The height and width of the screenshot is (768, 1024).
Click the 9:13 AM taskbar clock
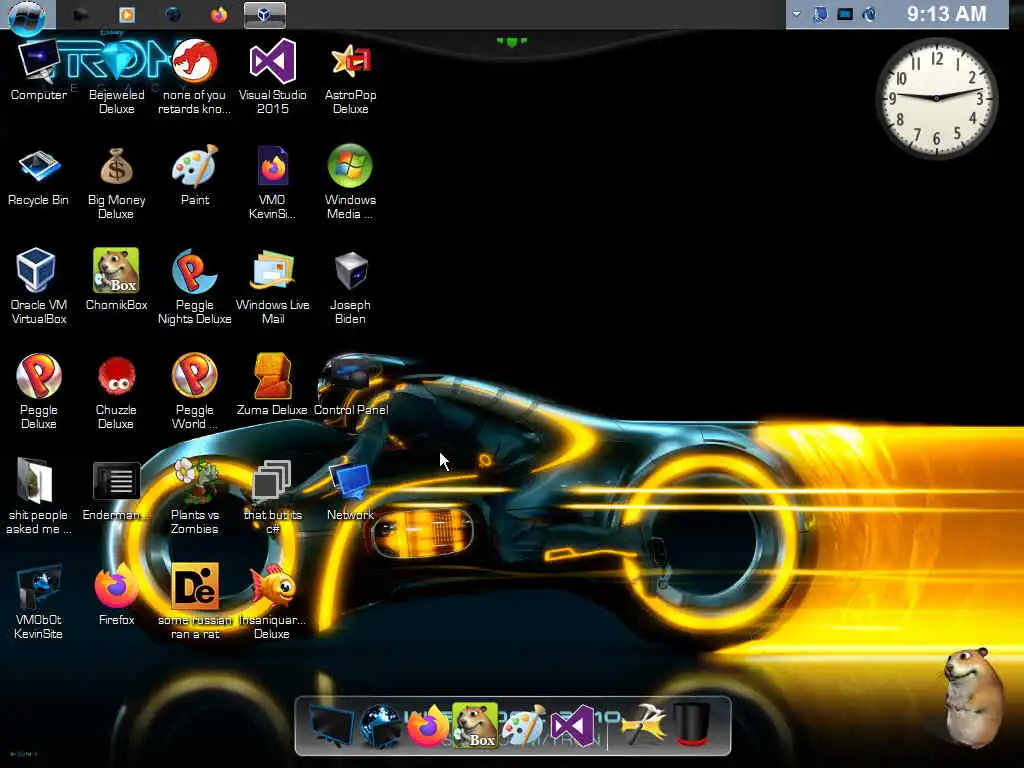tap(946, 14)
